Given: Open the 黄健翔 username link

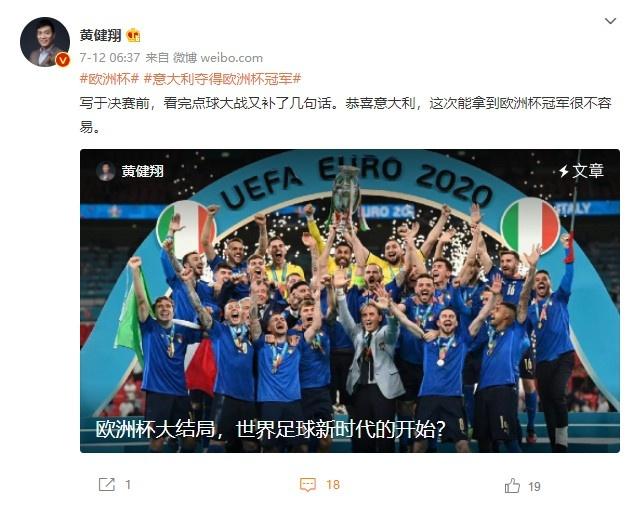Looking at the screenshot, I should tap(100, 35).
